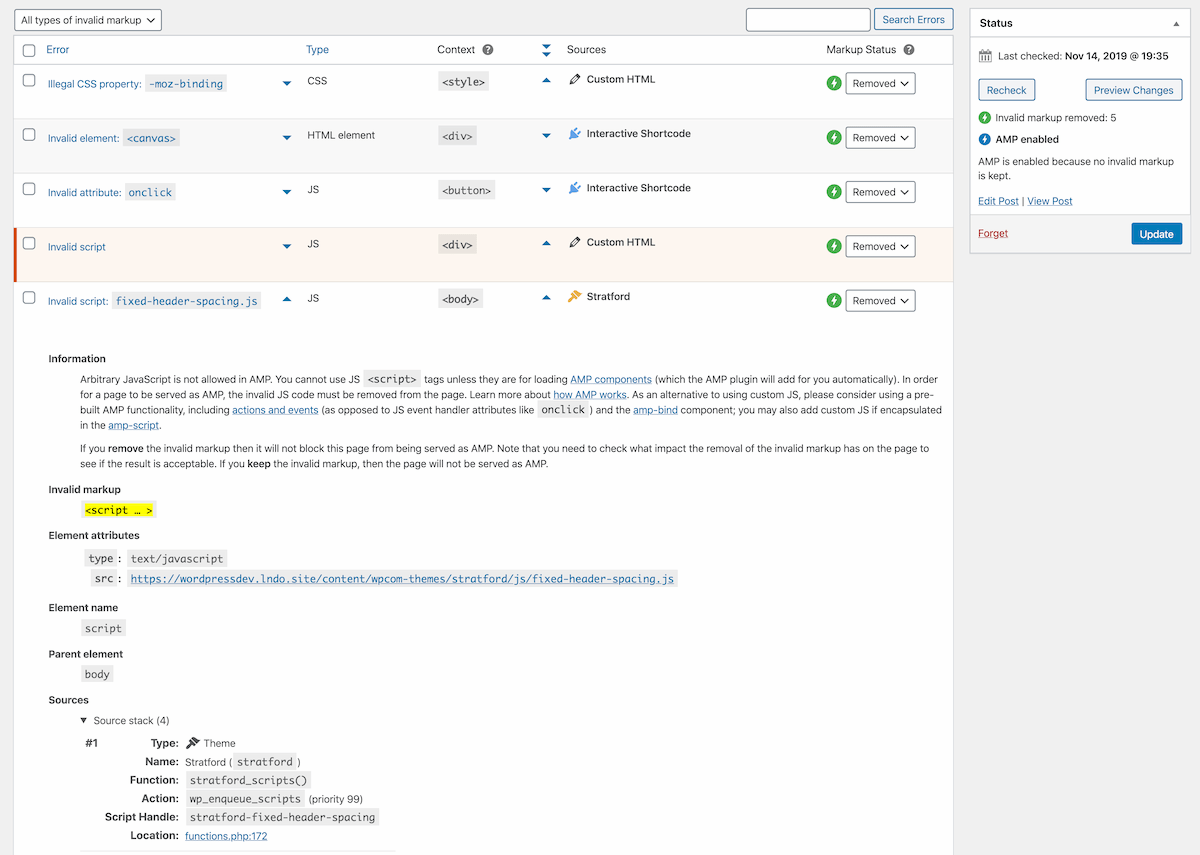Click green AMP icon in onclick row
This screenshot has height=855, width=1200.
coord(834,192)
